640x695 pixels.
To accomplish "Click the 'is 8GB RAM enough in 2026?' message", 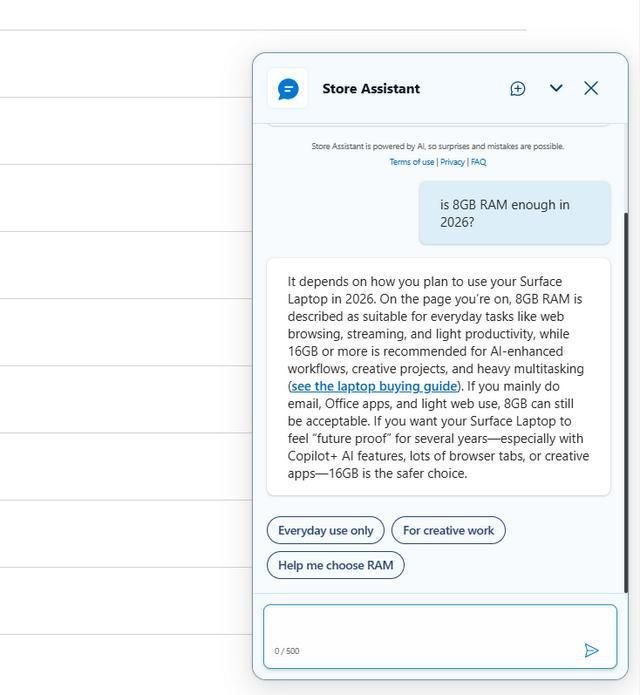I will [x=515, y=213].
